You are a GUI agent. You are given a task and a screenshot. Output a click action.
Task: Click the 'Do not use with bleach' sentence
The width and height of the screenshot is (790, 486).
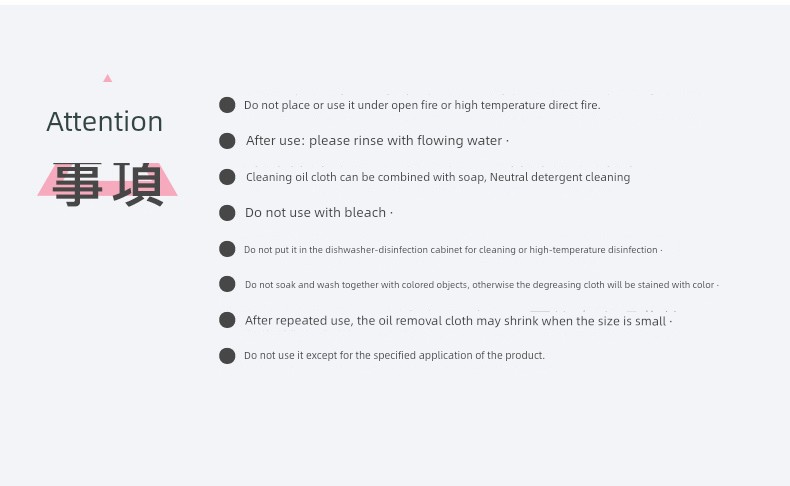tap(315, 213)
